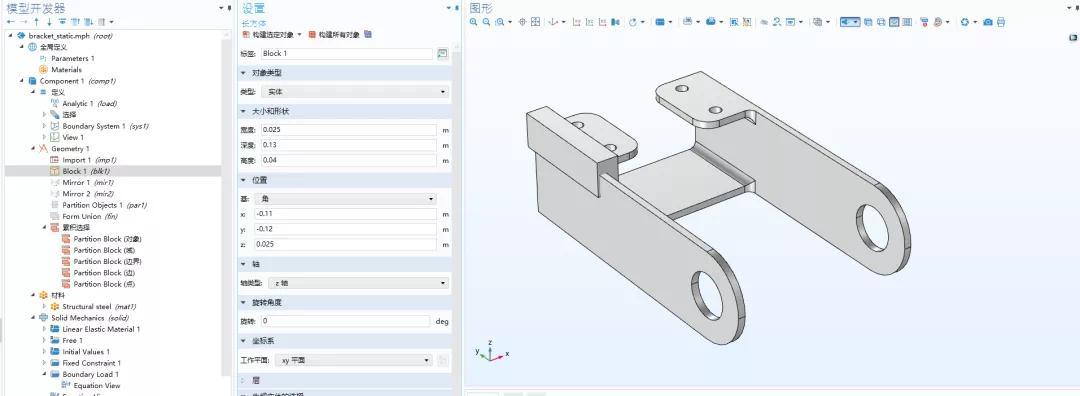Click the move up arrow in model builder
This screenshot has height=396, width=1080.
[x=37, y=22]
